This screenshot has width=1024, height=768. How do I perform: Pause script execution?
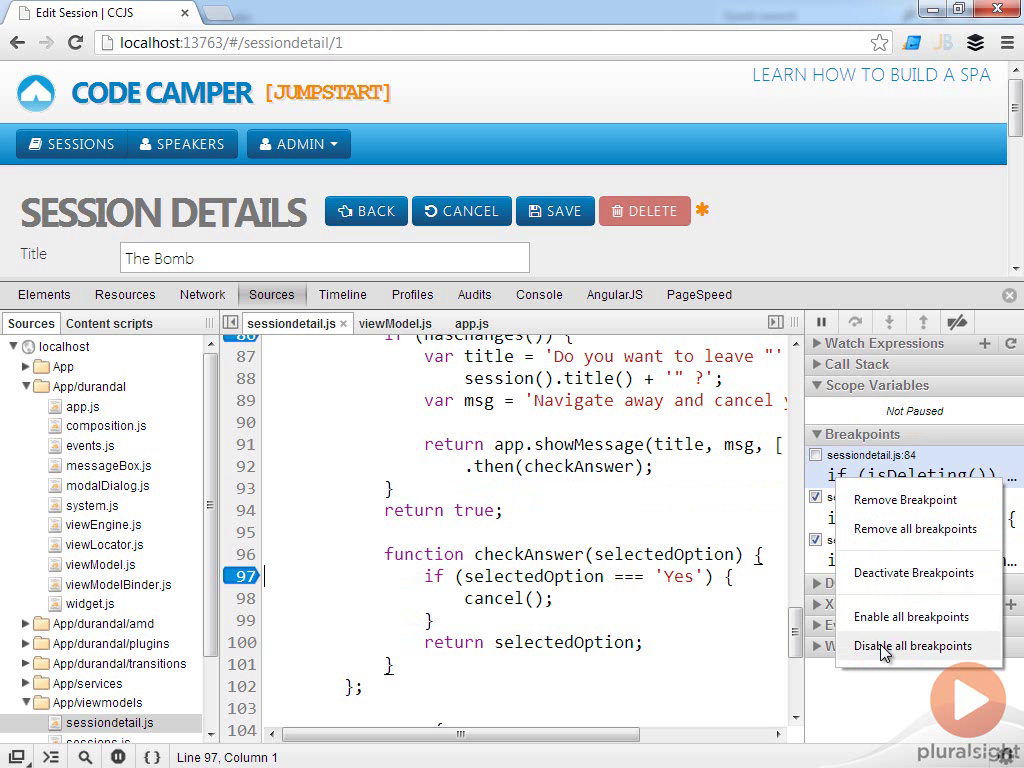[x=822, y=322]
